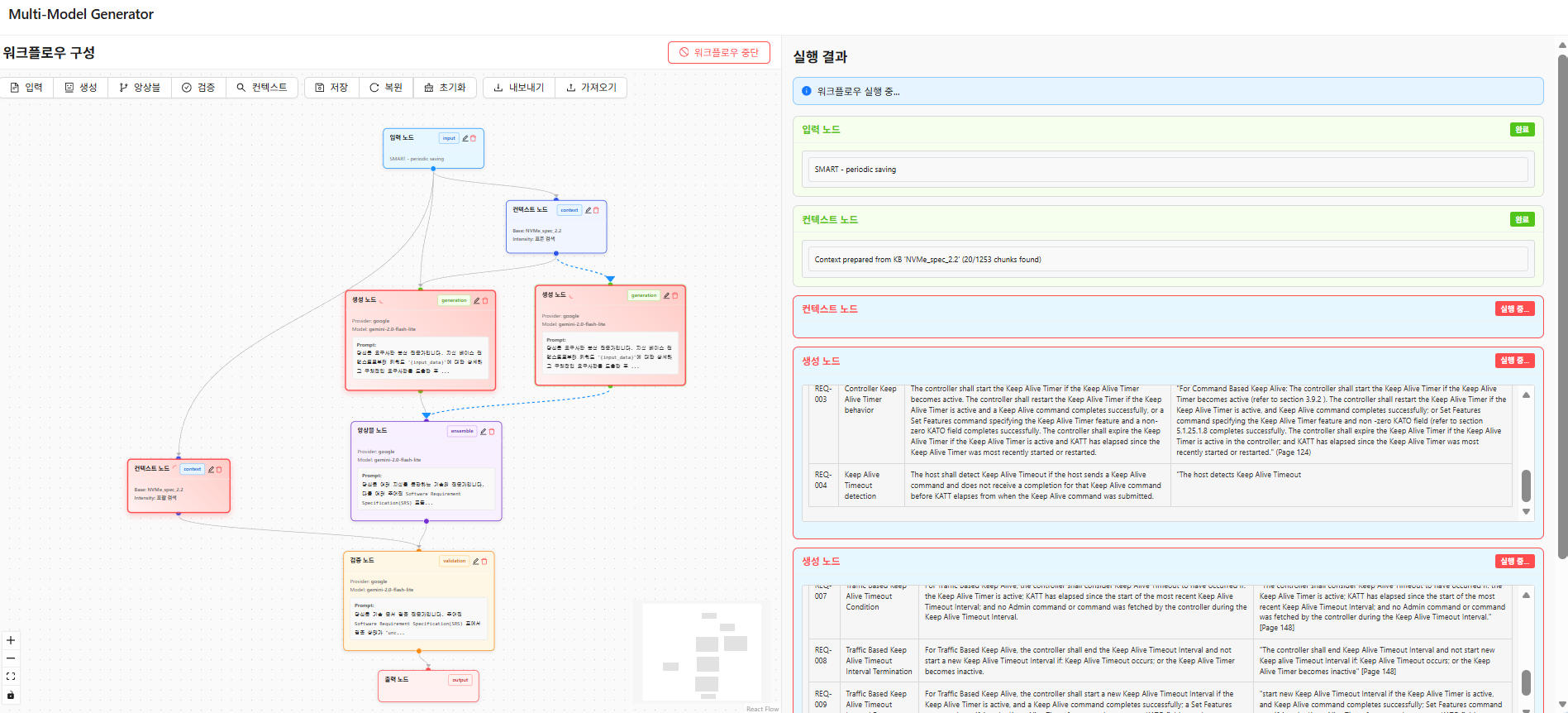Add a 검증 node from the toolbar
Screen dimensions: 1568x713
[x=198, y=88]
